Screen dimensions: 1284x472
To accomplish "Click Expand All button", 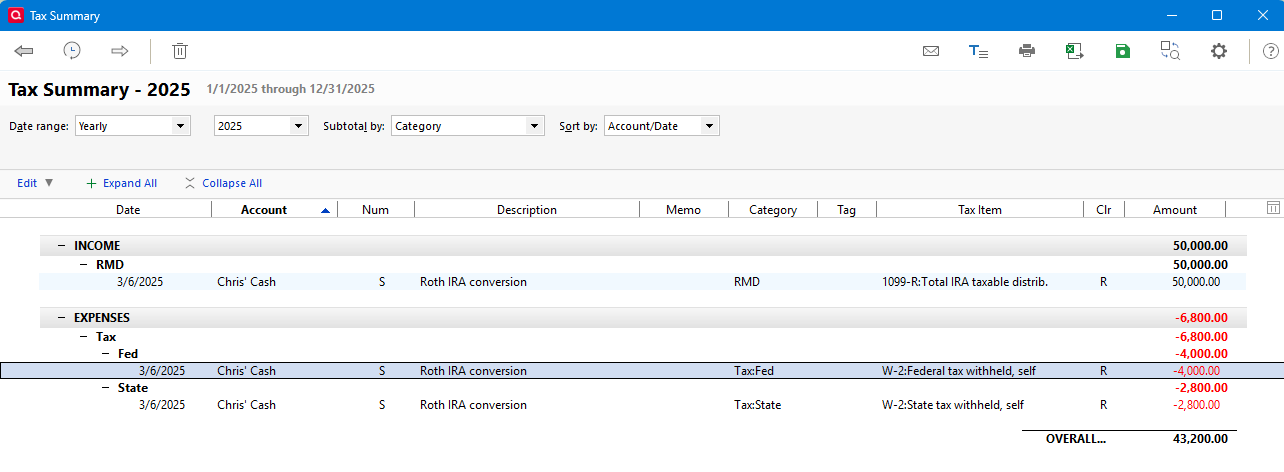I will (x=121, y=183).
